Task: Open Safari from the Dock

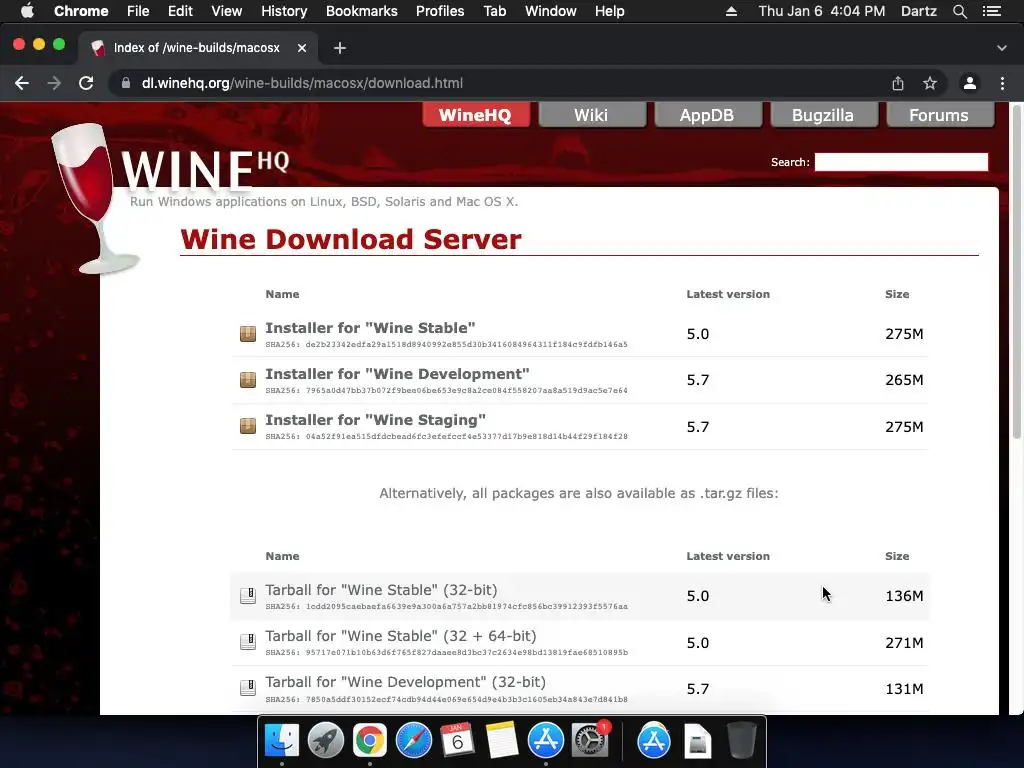Action: (413, 741)
